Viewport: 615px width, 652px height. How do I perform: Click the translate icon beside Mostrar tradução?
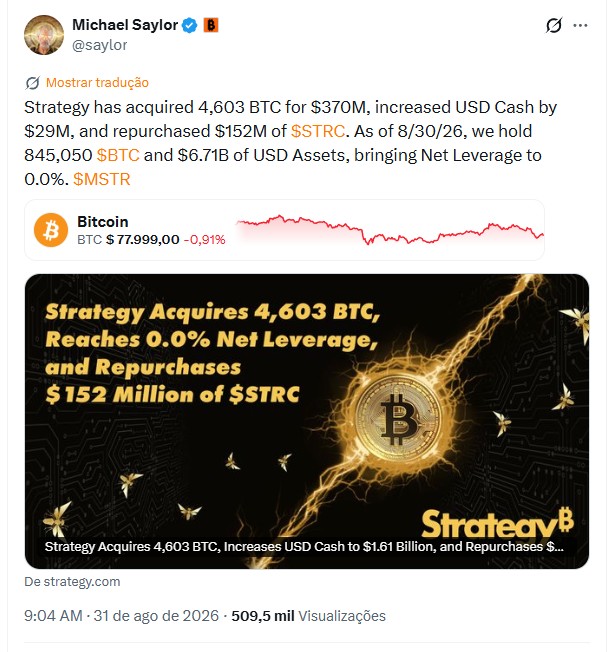(32, 83)
